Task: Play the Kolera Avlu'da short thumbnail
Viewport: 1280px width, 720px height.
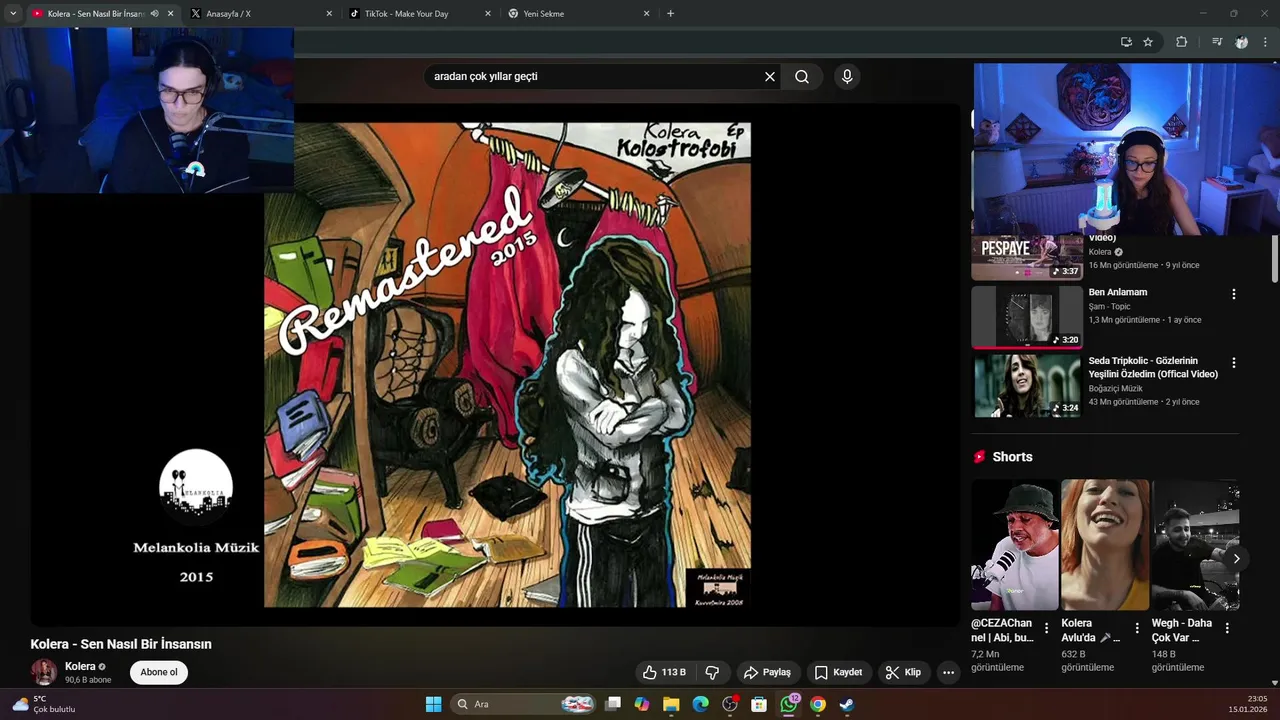Action: coord(1105,545)
